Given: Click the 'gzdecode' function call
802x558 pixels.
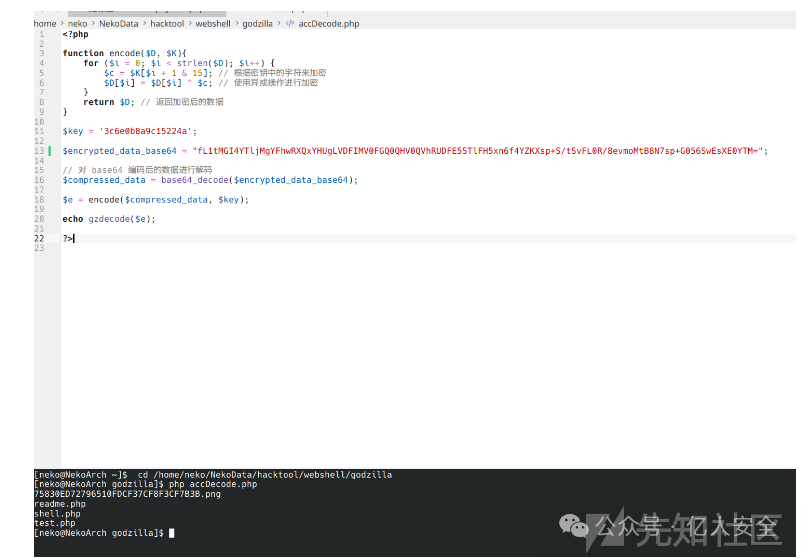Looking at the screenshot, I should (x=109, y=219).
